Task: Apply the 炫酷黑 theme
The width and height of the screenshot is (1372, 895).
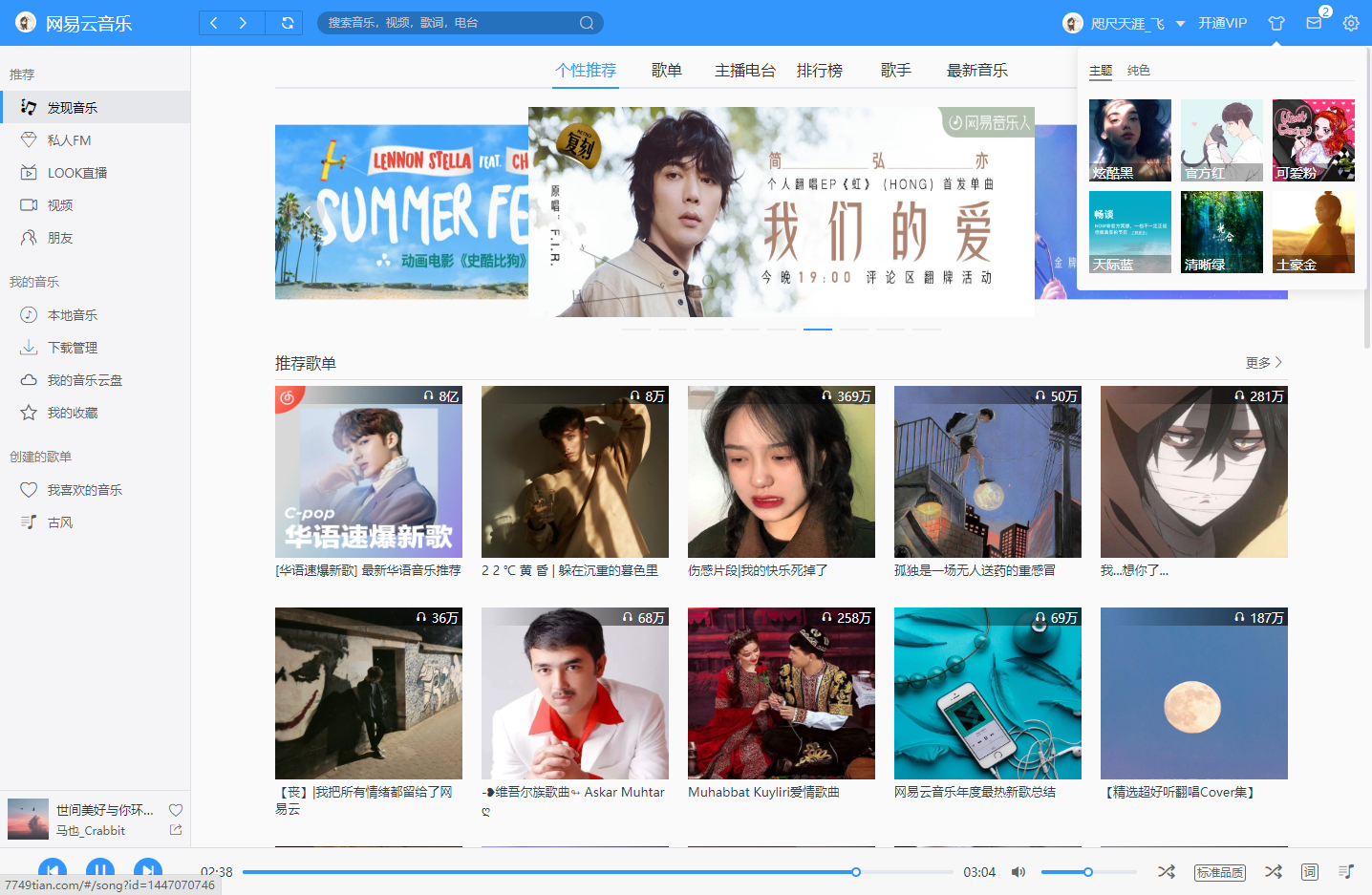Action: [1130, 140]
